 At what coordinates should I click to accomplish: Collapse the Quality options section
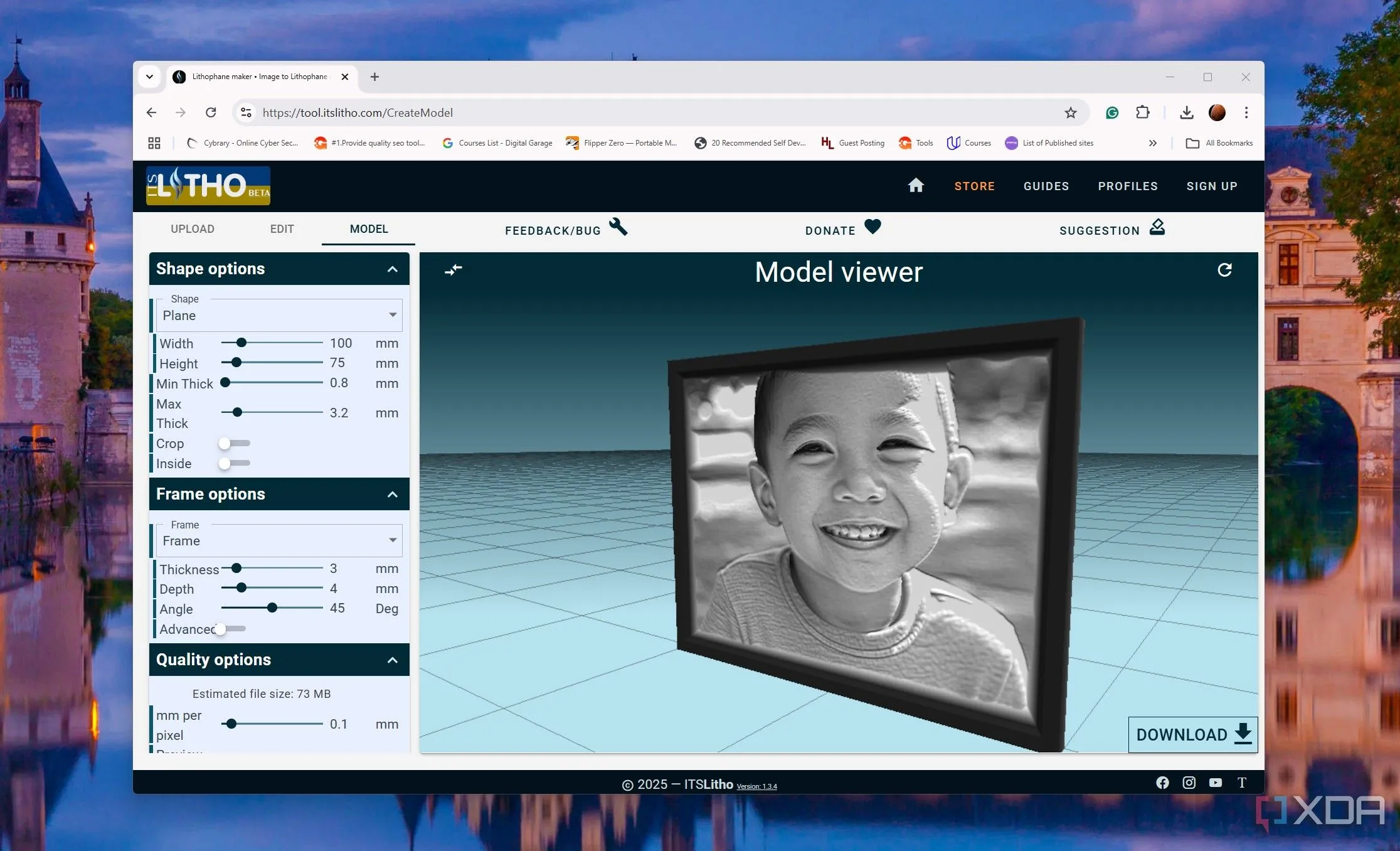click(x=393, y=660)
